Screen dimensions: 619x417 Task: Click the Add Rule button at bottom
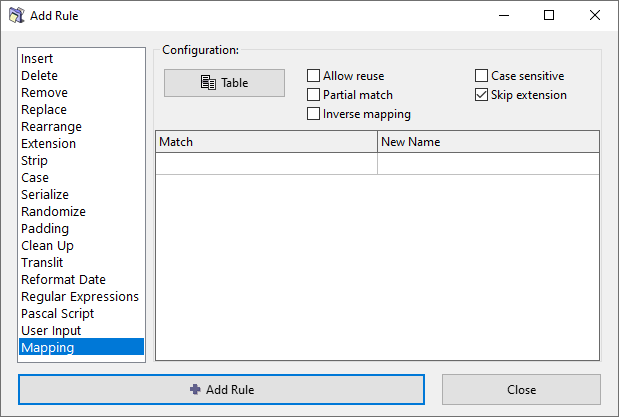point(221,389)
